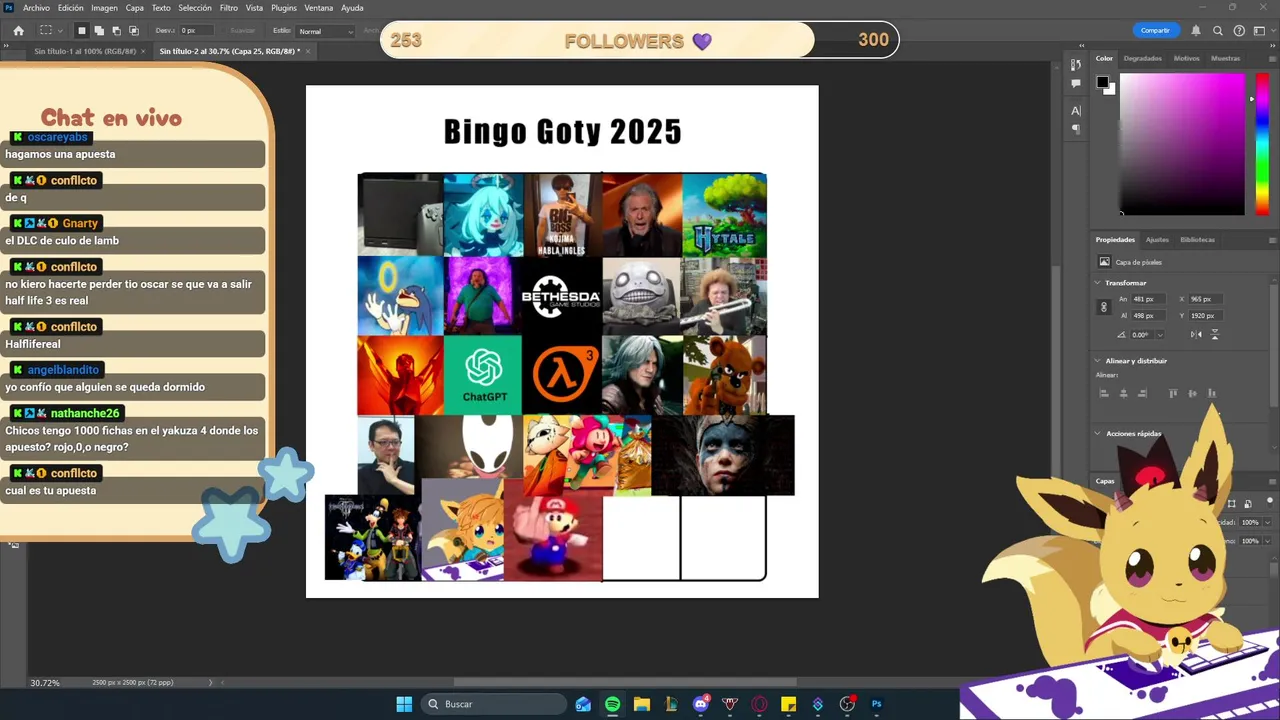1280x720 pixels.
Task: Open the Paragraph panel icon
Action: (1076, 129)
